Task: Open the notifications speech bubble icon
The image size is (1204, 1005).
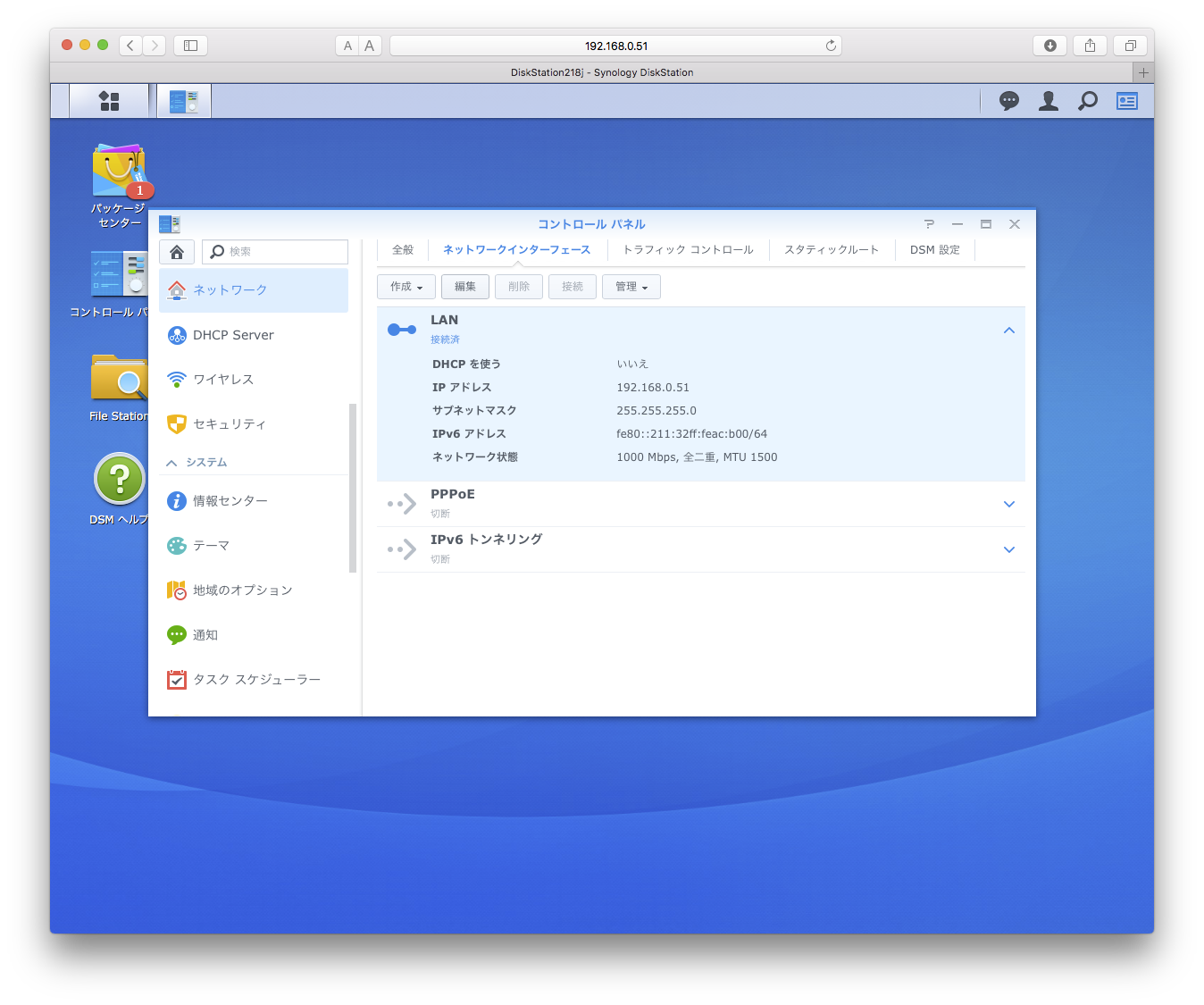Action: pos(1009,101)
